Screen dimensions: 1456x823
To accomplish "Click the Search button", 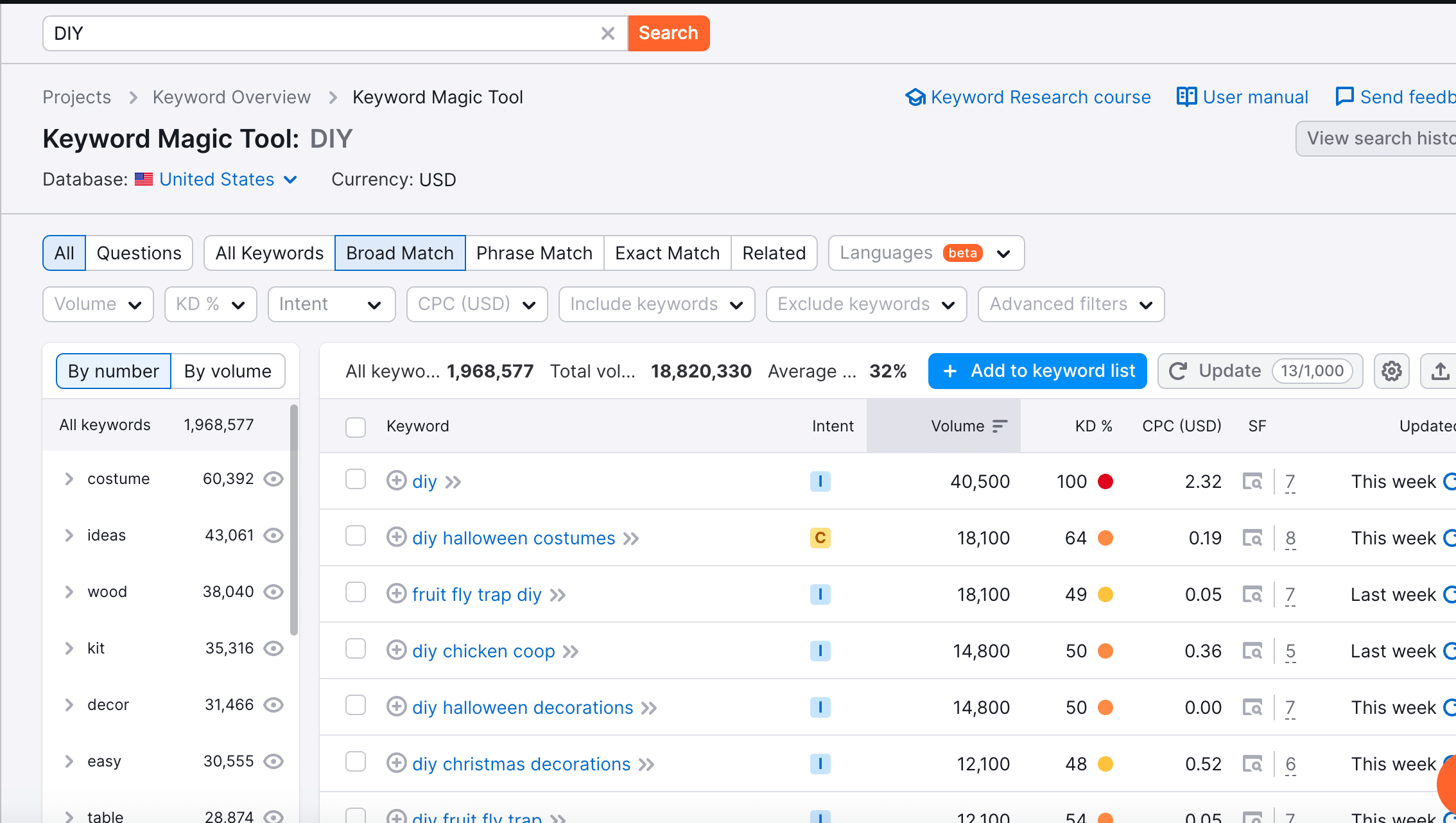I will tap(668, 32).
